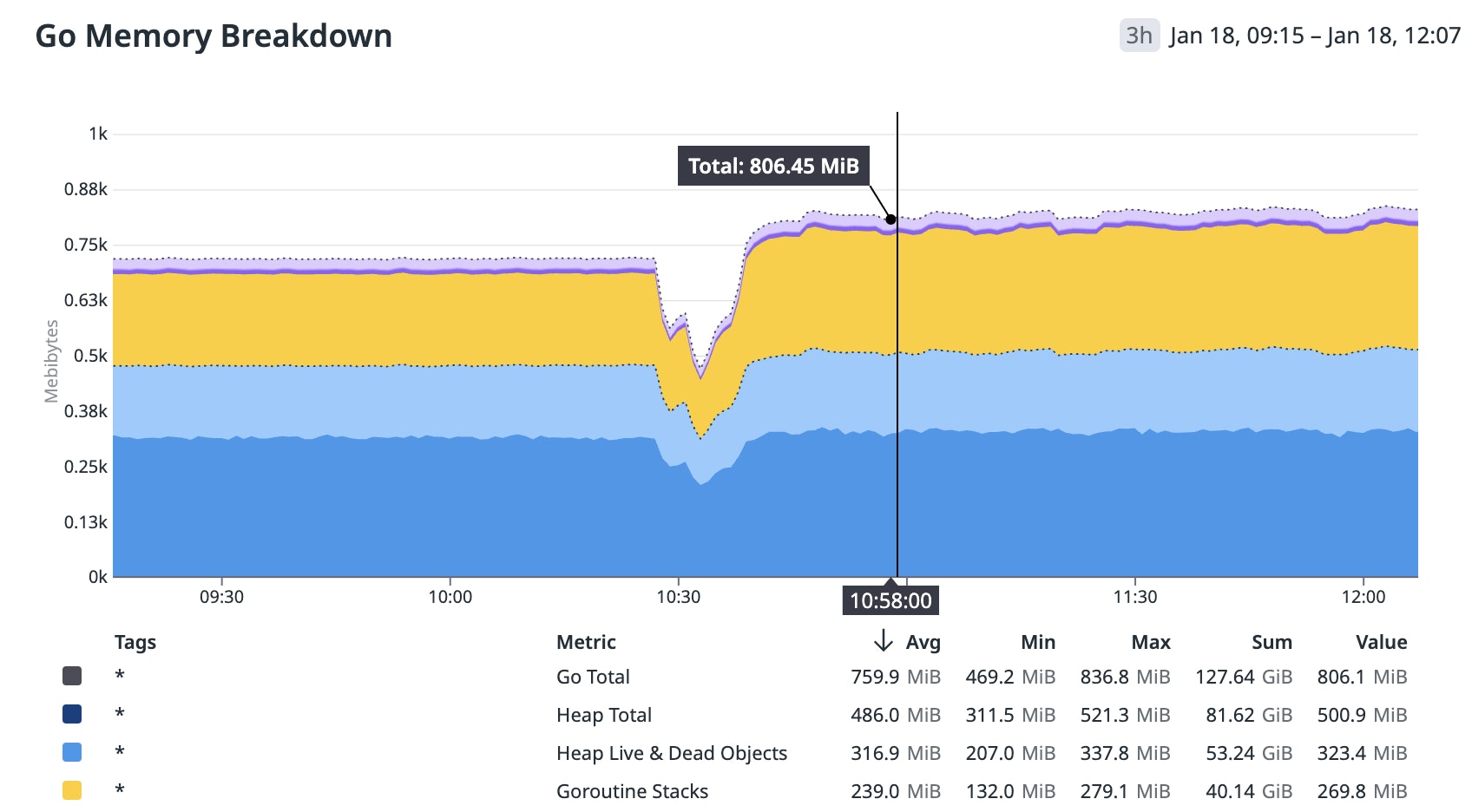Toggle the Go Total series in legend
1472x812 pixels.
[593, 675]
